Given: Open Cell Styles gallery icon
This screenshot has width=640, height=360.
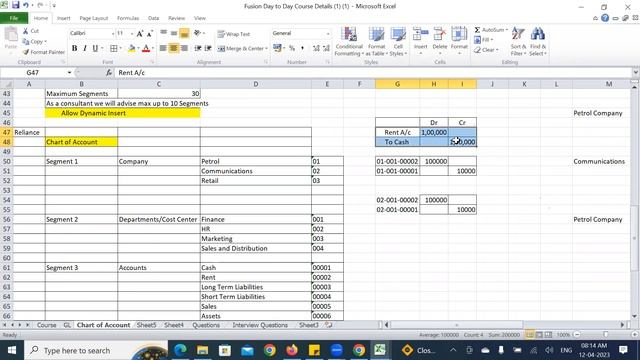Looking at the screenshot, I should (x=398, y=35).
